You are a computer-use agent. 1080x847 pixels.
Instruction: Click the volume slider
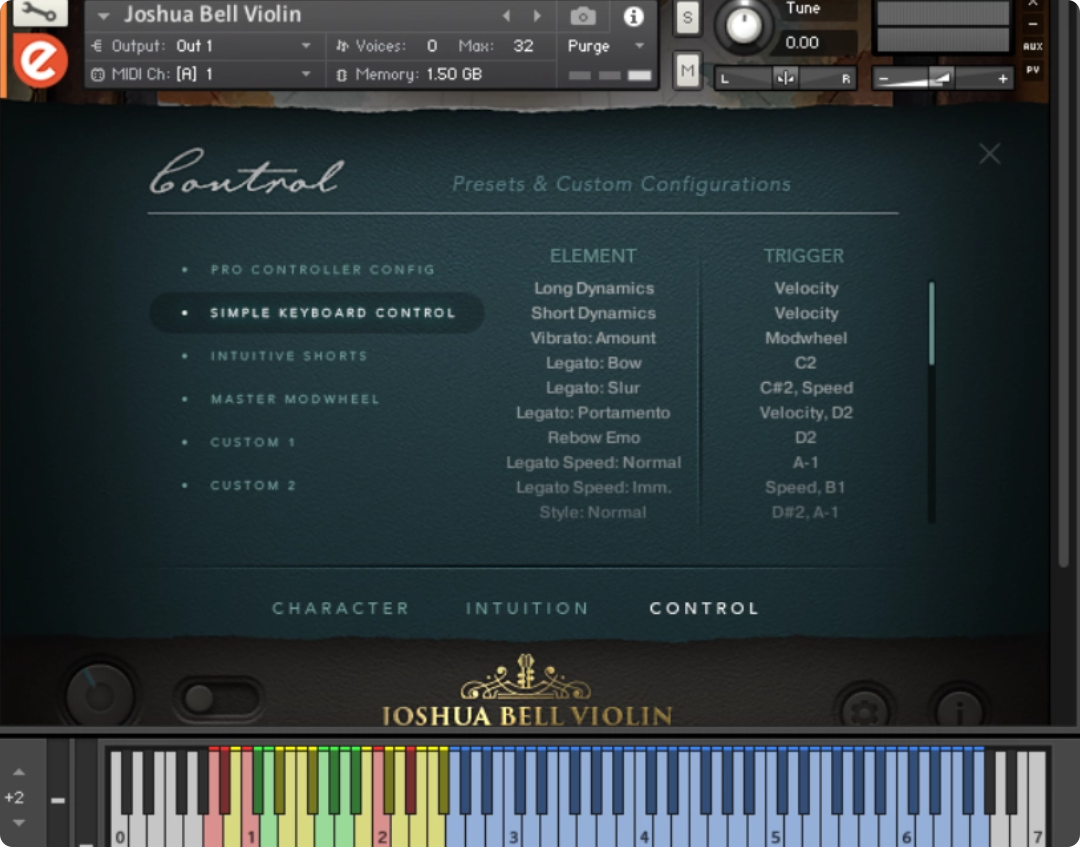(x=943, y=78)
